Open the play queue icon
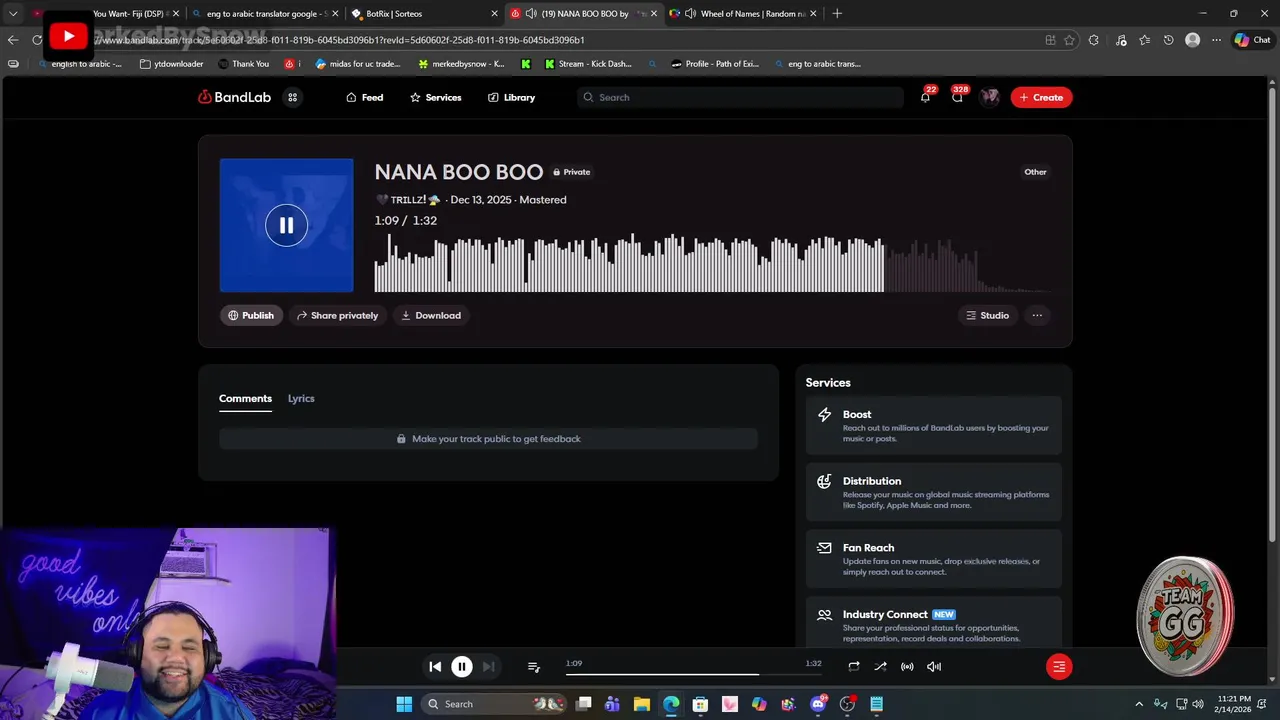 tap(534, 667)
